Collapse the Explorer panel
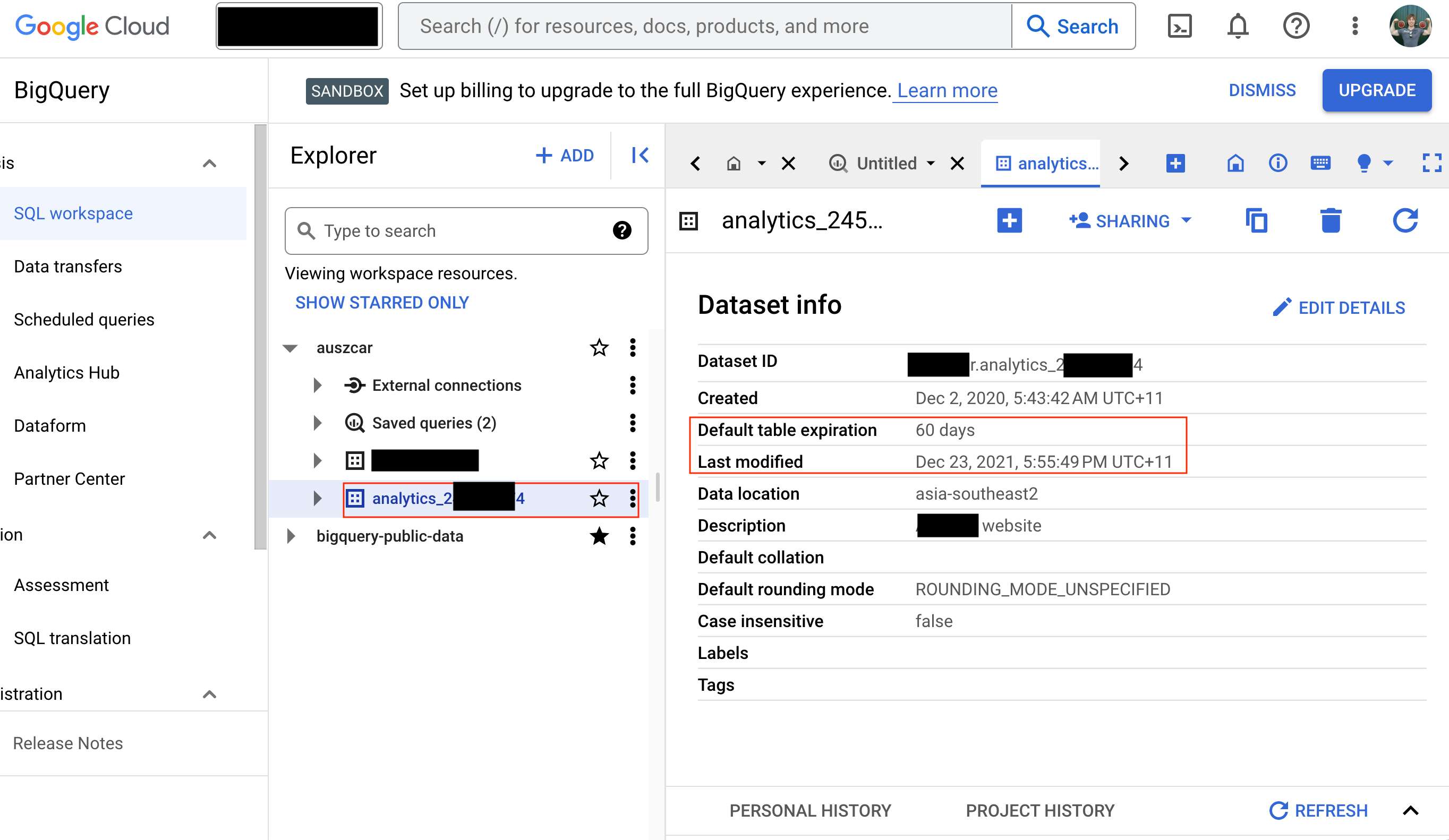Viewport: 1449px width, 840px height. (640, 155)
